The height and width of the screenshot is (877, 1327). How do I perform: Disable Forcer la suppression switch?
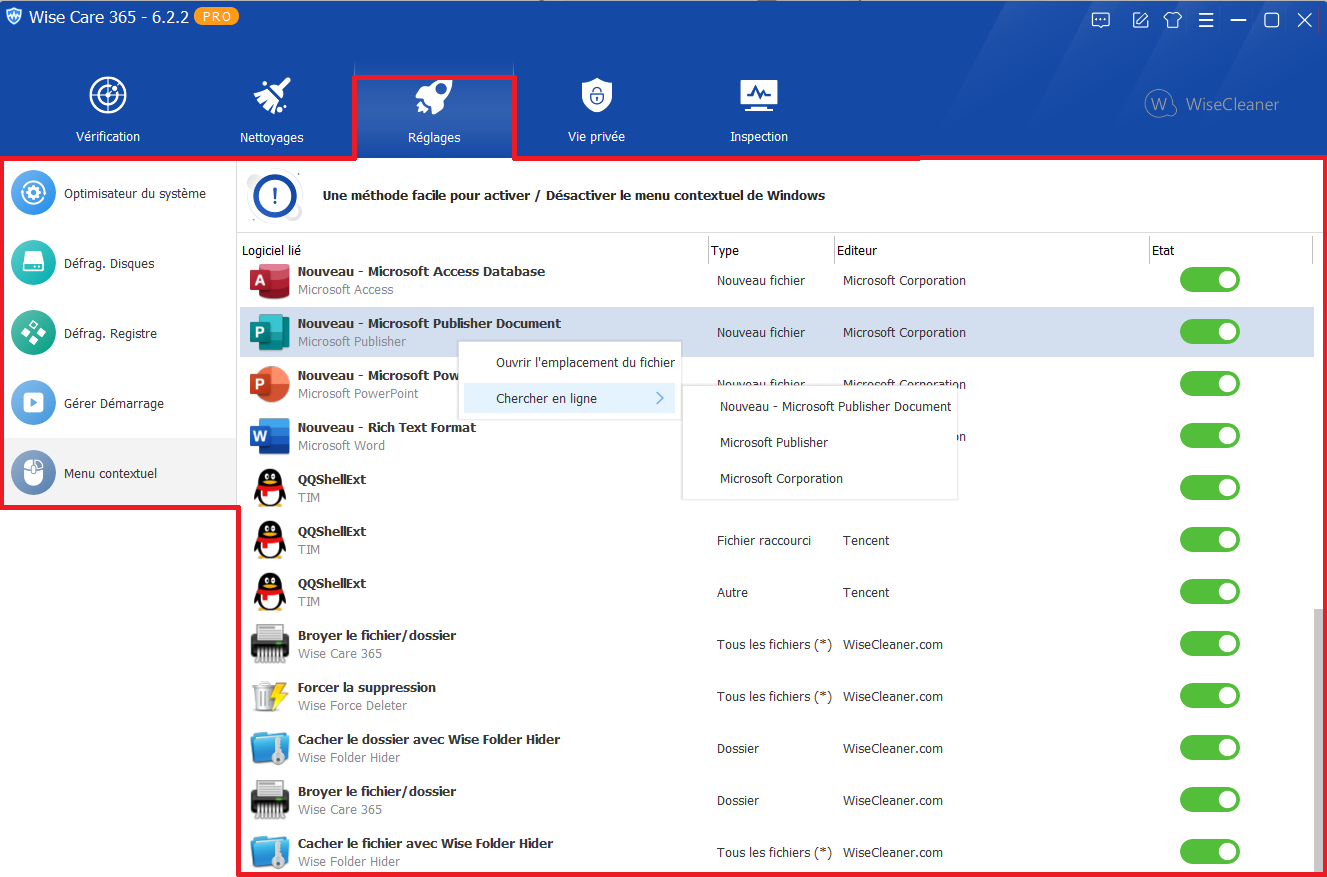1210,696
